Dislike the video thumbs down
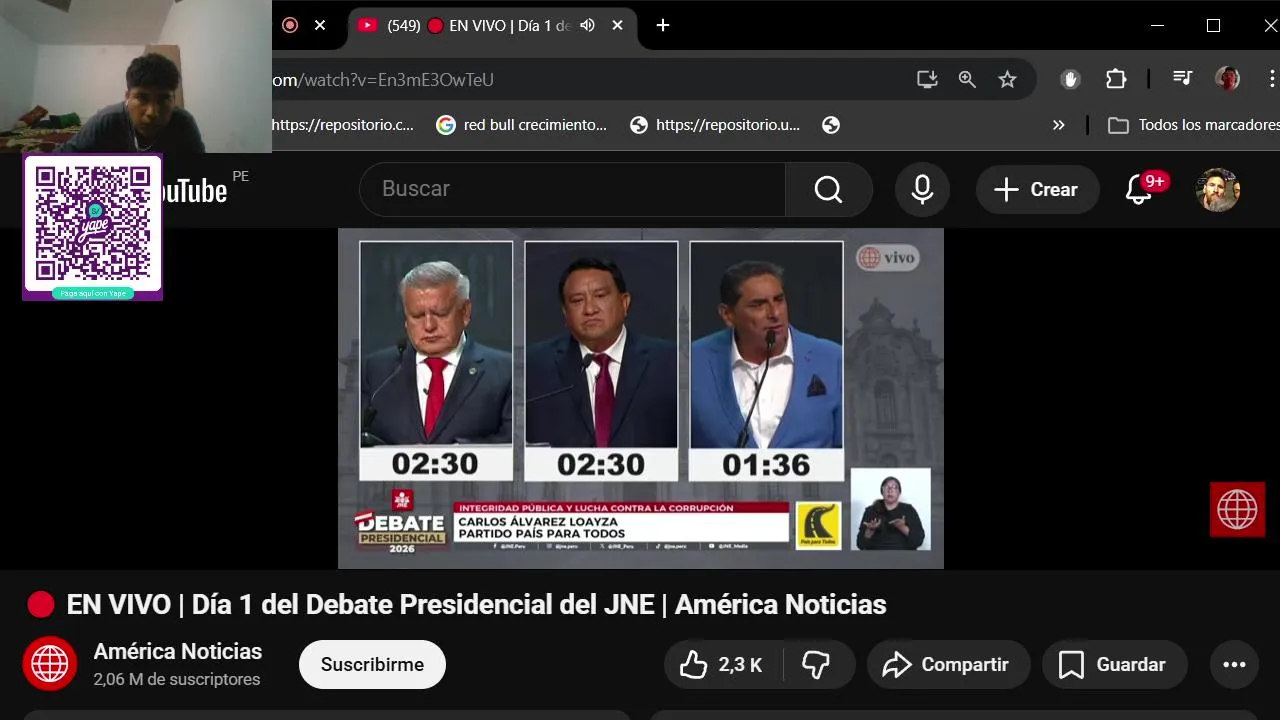1280x720 pixels. click(817, 665)
